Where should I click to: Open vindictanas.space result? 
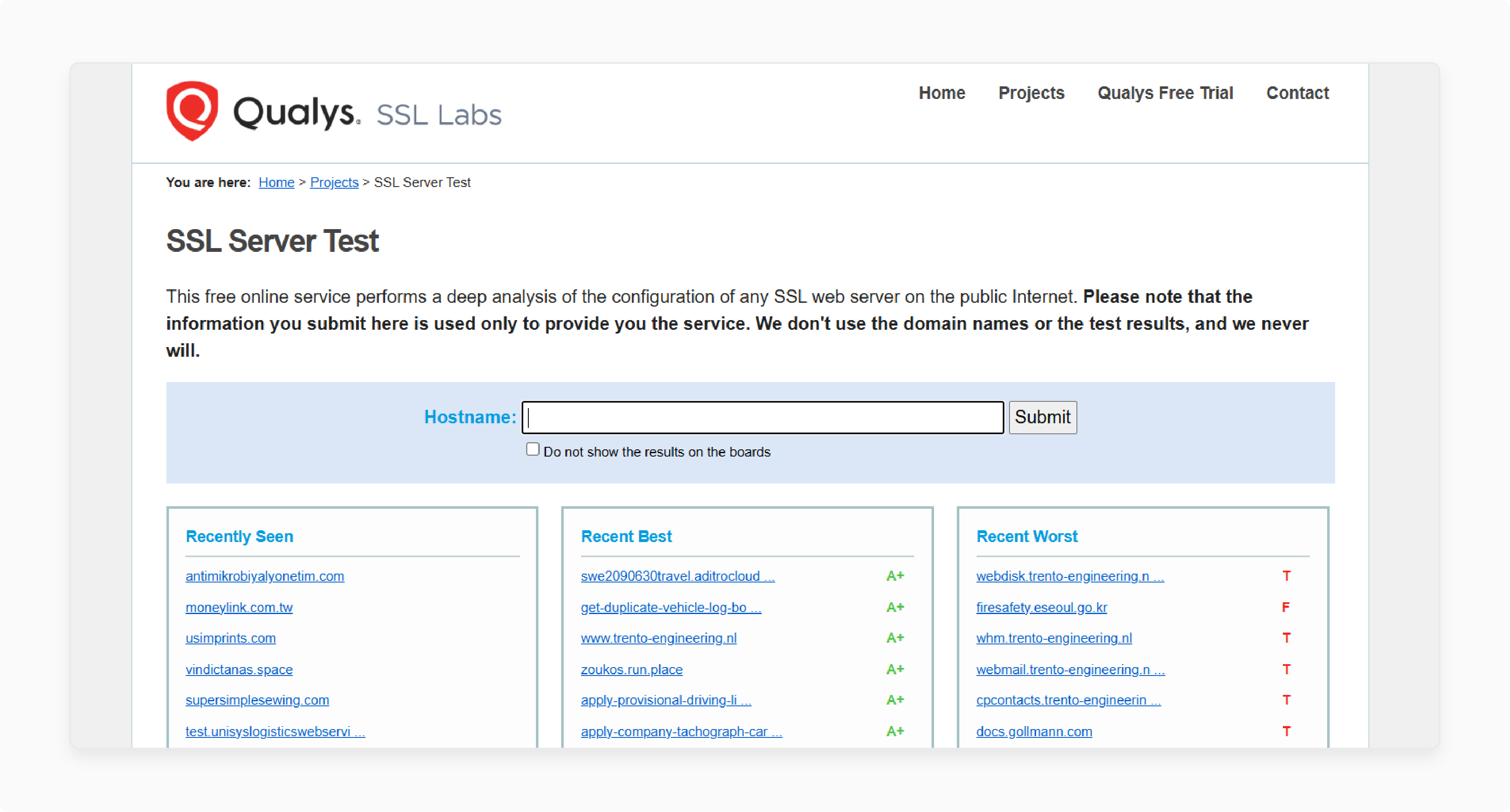(x=239, y=669)
